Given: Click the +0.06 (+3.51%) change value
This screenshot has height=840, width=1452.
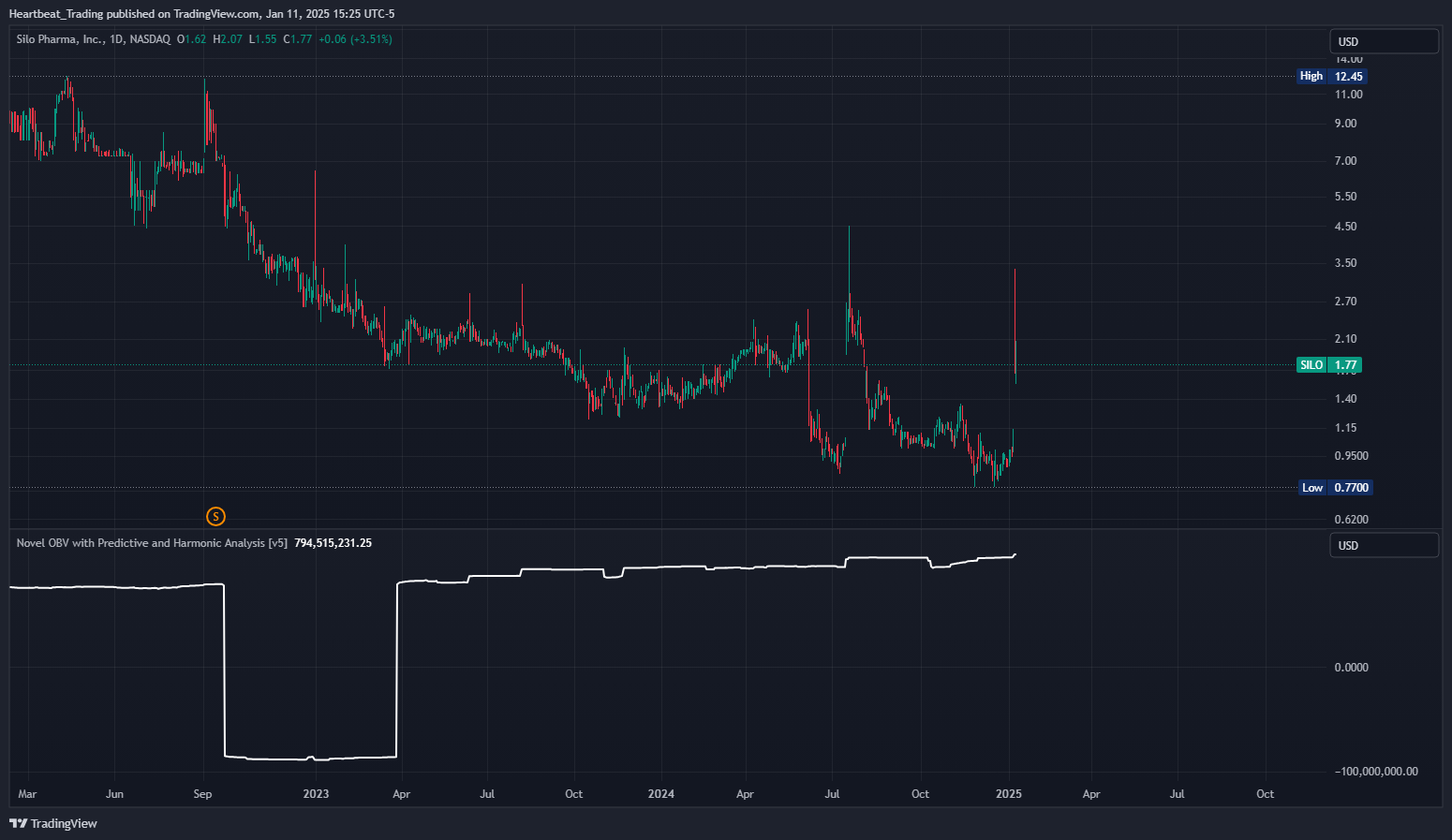Looking at the screenshot, I should click(355, 39).
